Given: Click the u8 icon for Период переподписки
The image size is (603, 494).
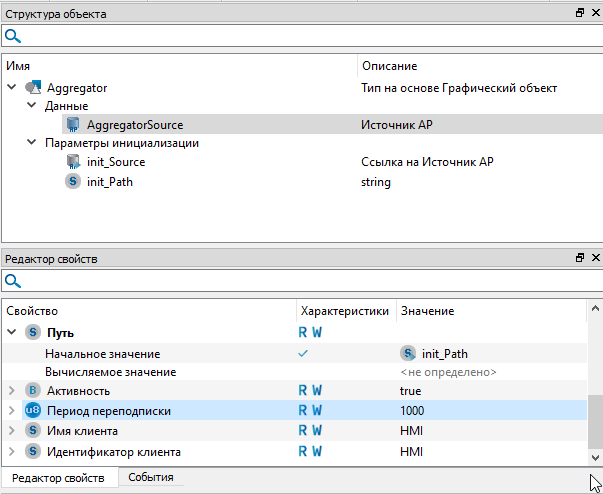Looking at the screenshot, I should coord(32,410).
